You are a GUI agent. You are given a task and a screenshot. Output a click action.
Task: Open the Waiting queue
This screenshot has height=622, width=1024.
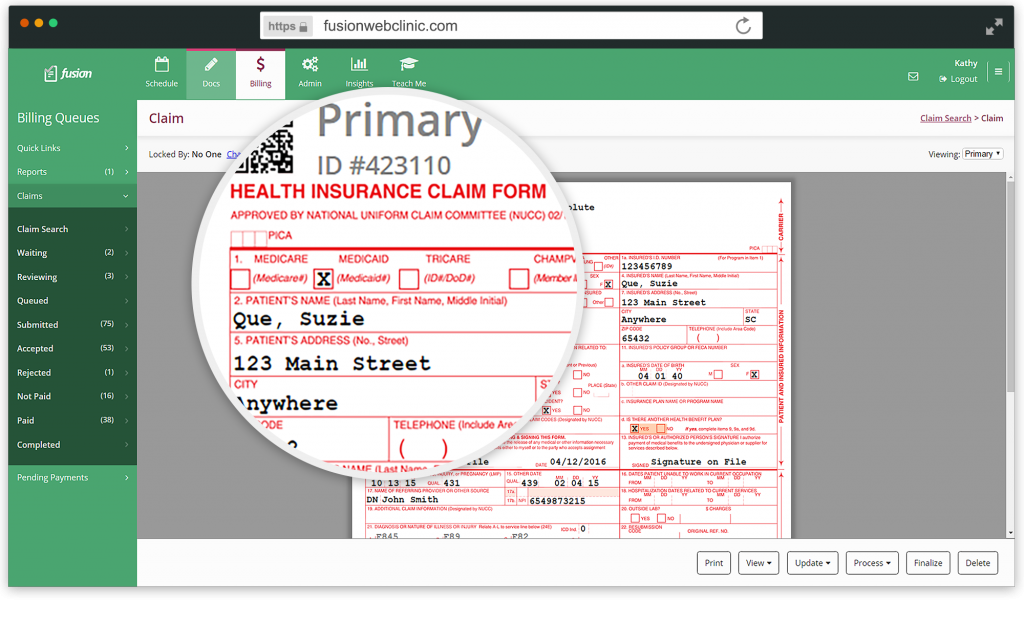[x=72, y=253]
